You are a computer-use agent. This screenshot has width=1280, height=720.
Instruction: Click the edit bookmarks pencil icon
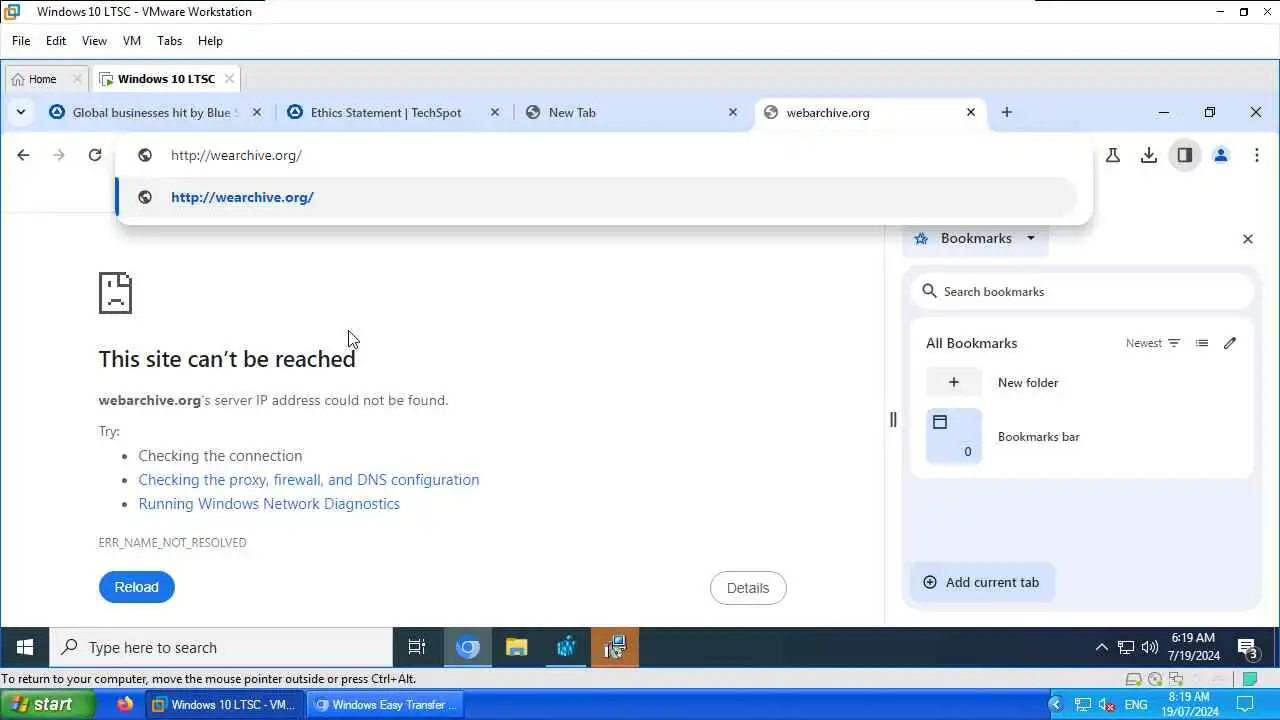pyautogui.click(x=1230, y=343)
